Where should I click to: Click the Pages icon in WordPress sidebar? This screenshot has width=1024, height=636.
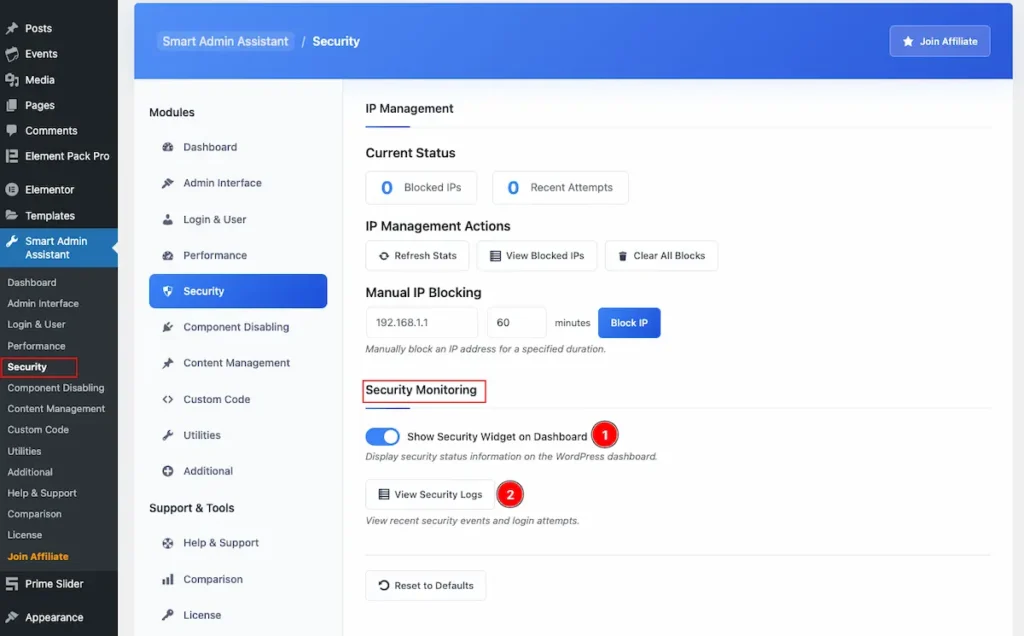[x=12, y=105]
